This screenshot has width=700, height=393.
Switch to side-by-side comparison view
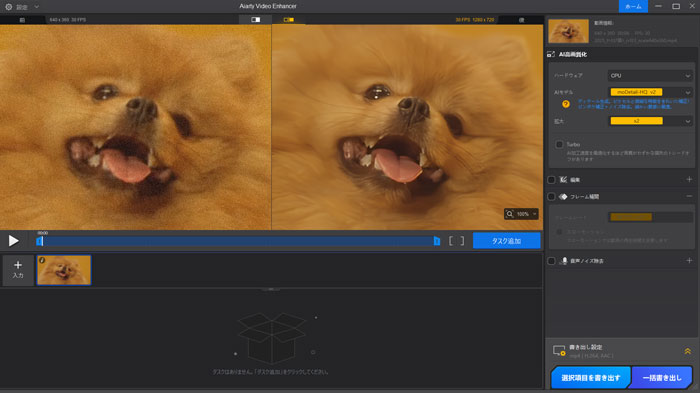[289, 20]
